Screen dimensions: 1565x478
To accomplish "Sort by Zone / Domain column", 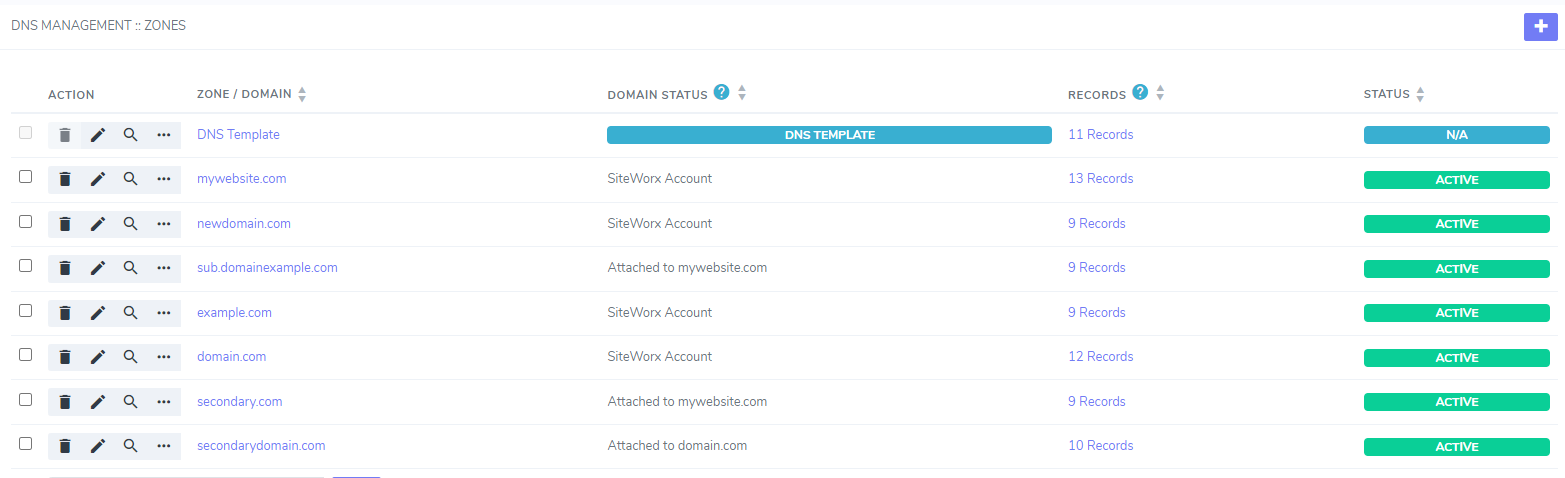I will click(x=302, y=94).
